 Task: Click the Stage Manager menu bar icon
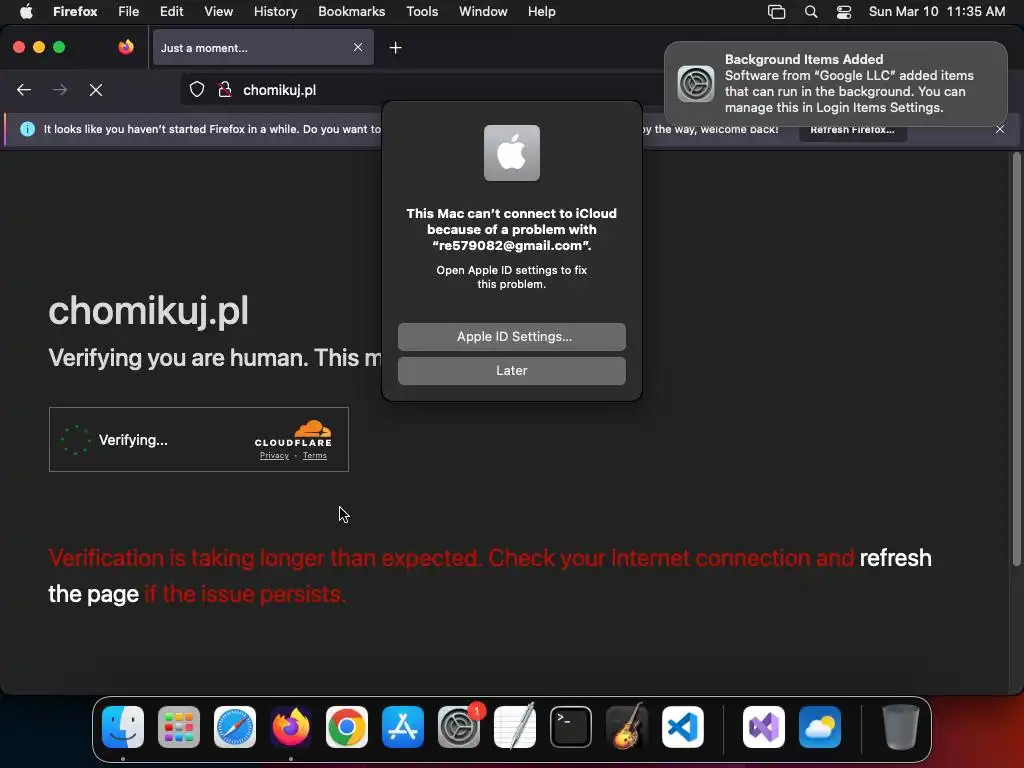(776, 11)
